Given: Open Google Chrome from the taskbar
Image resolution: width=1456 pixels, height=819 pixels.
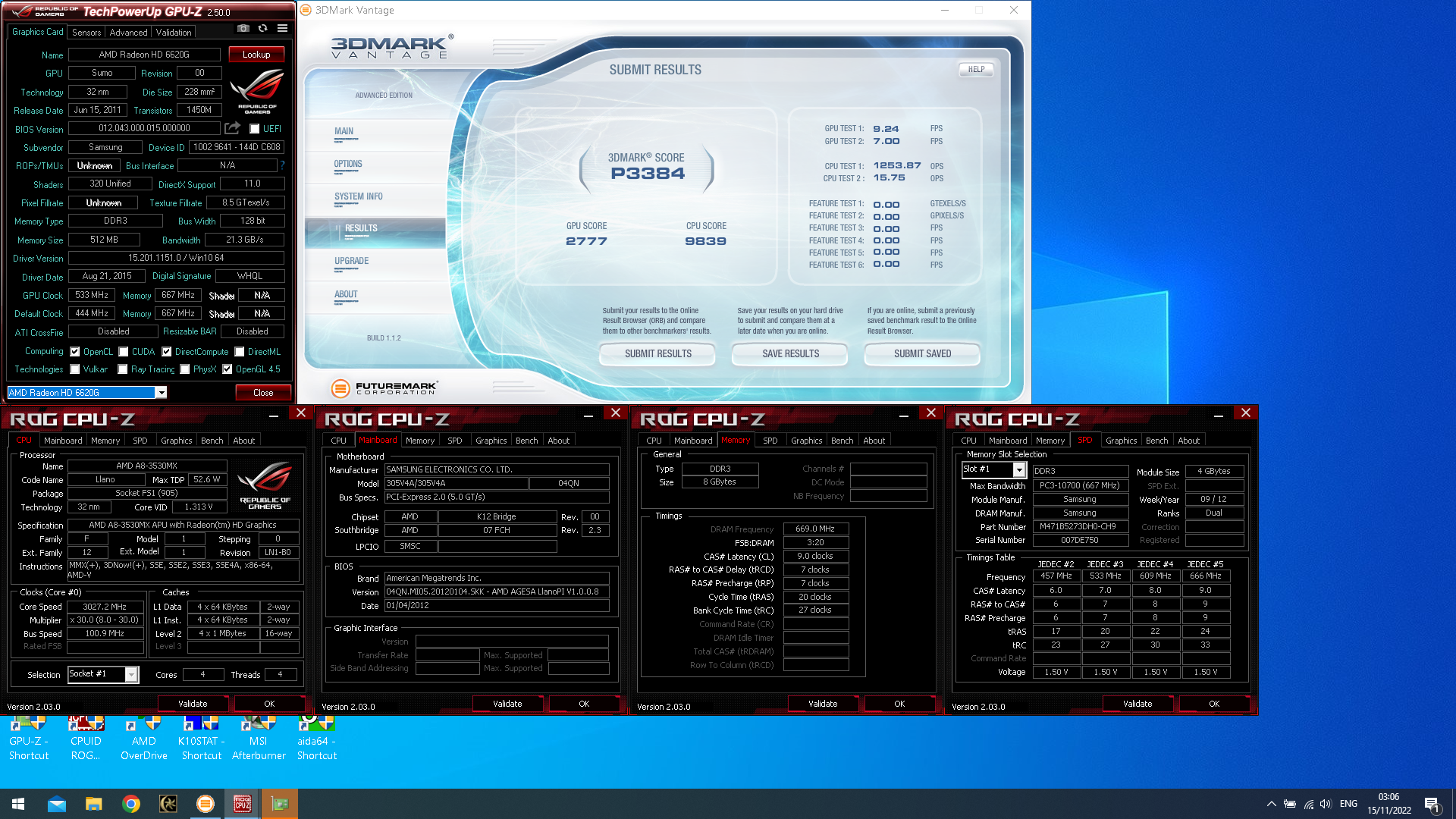Looking at the screenshot, I should (131, 804).
